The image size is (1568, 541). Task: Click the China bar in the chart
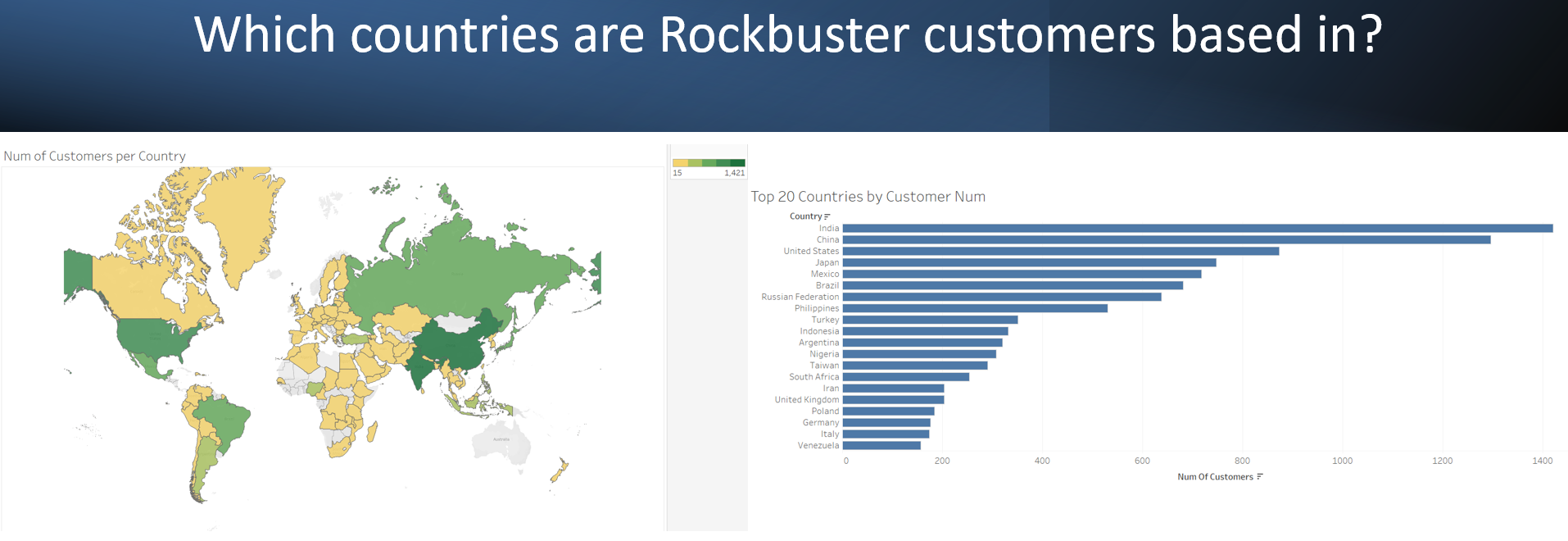point(1167,240)
